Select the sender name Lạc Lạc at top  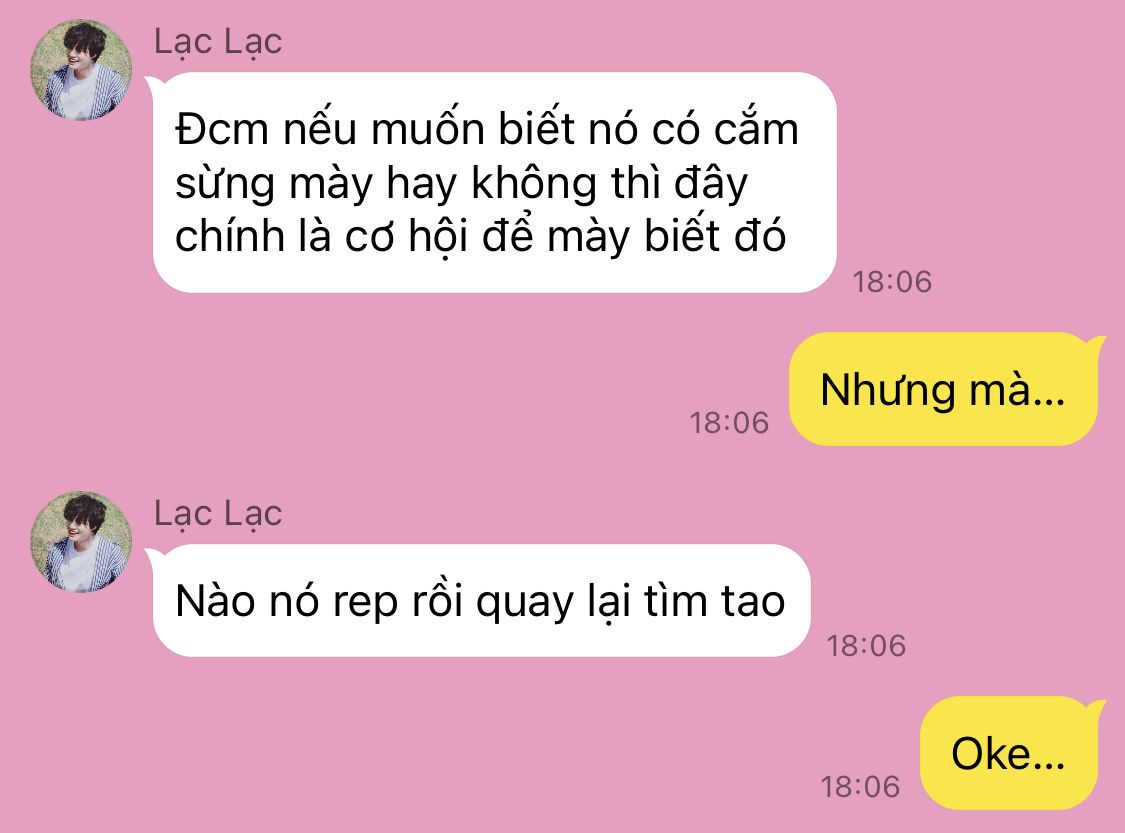coord(218,42)
